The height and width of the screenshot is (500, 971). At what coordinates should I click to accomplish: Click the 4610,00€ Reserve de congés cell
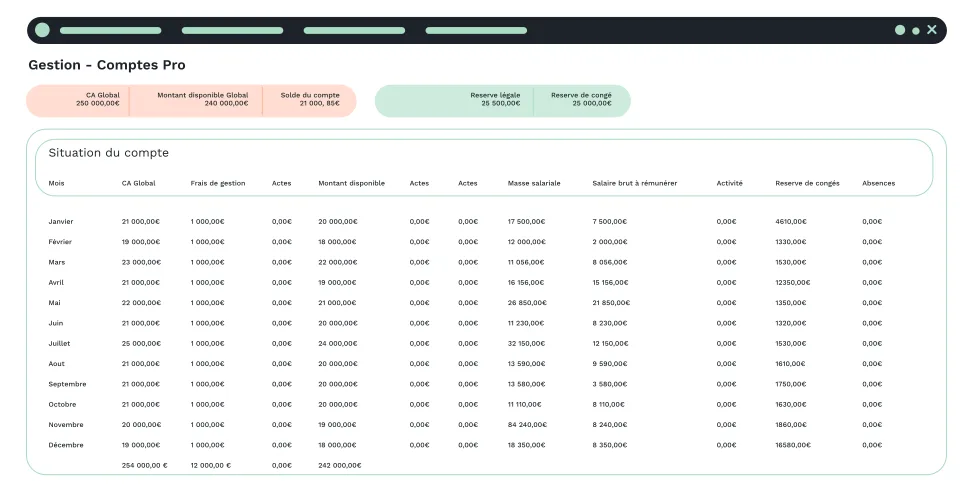click(791, 222)
